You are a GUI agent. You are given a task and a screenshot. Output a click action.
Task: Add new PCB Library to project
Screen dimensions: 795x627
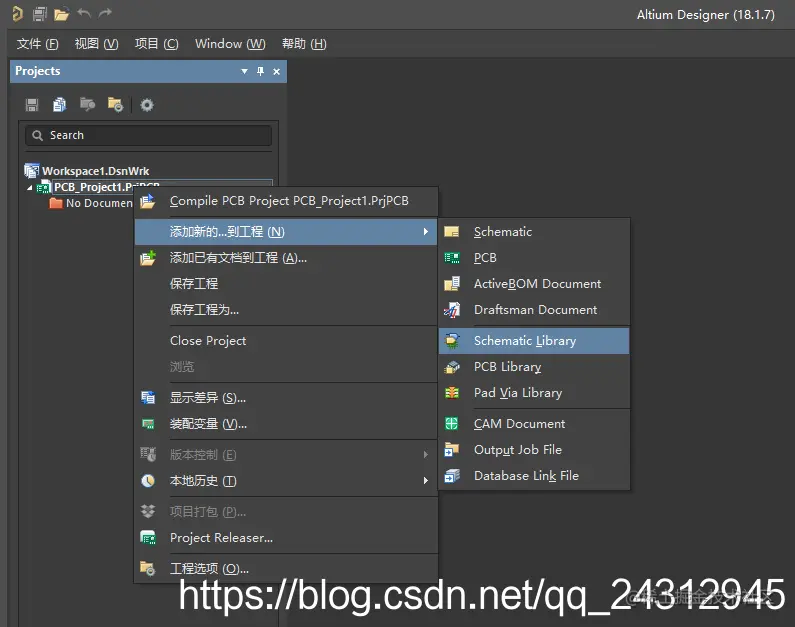coord(534,367)
